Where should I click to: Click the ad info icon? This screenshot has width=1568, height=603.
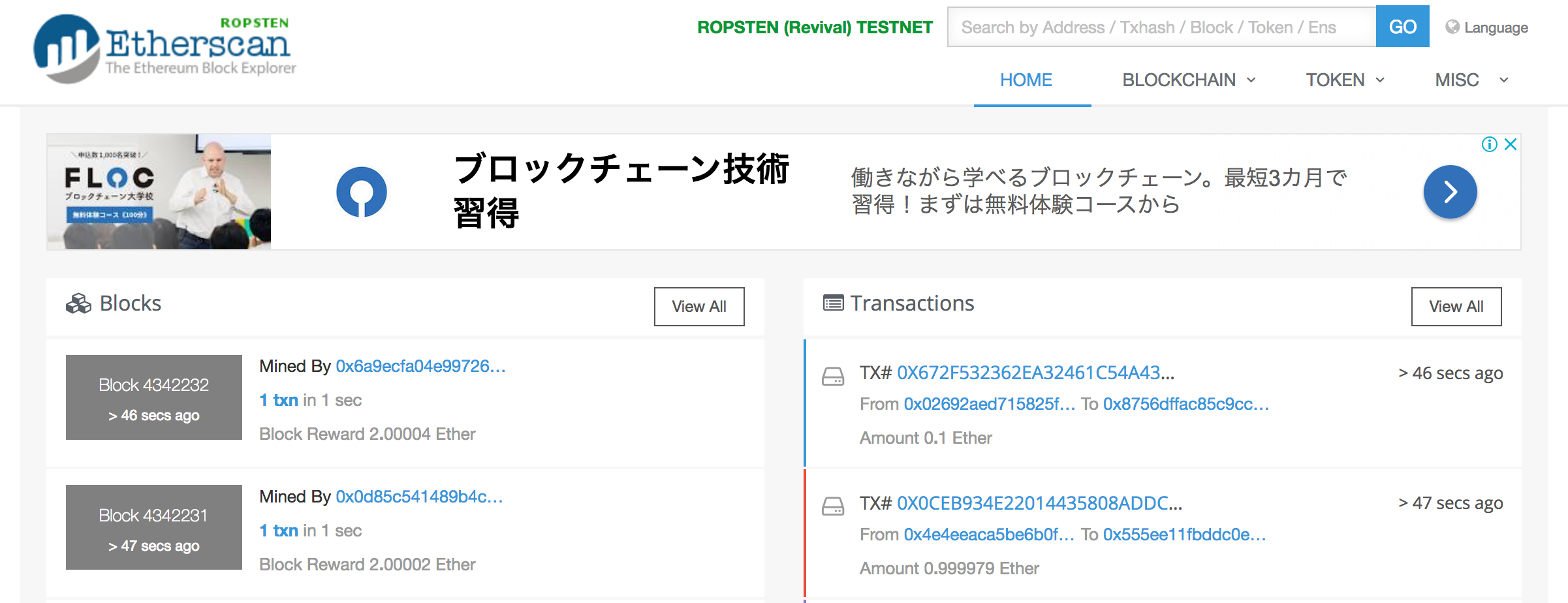1489,144
